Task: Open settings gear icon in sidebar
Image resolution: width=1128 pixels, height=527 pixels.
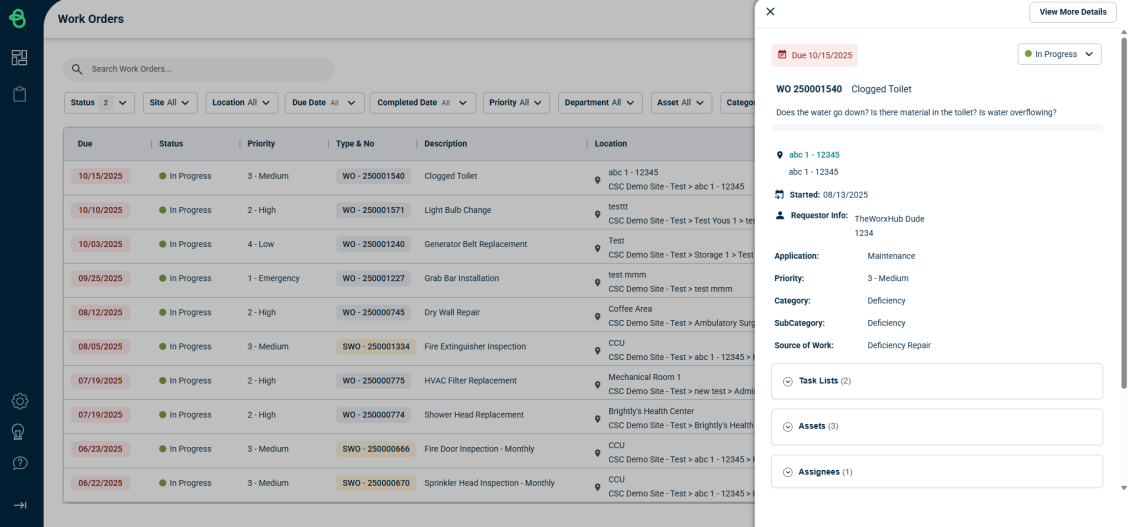Action: (x=19, y=401)
